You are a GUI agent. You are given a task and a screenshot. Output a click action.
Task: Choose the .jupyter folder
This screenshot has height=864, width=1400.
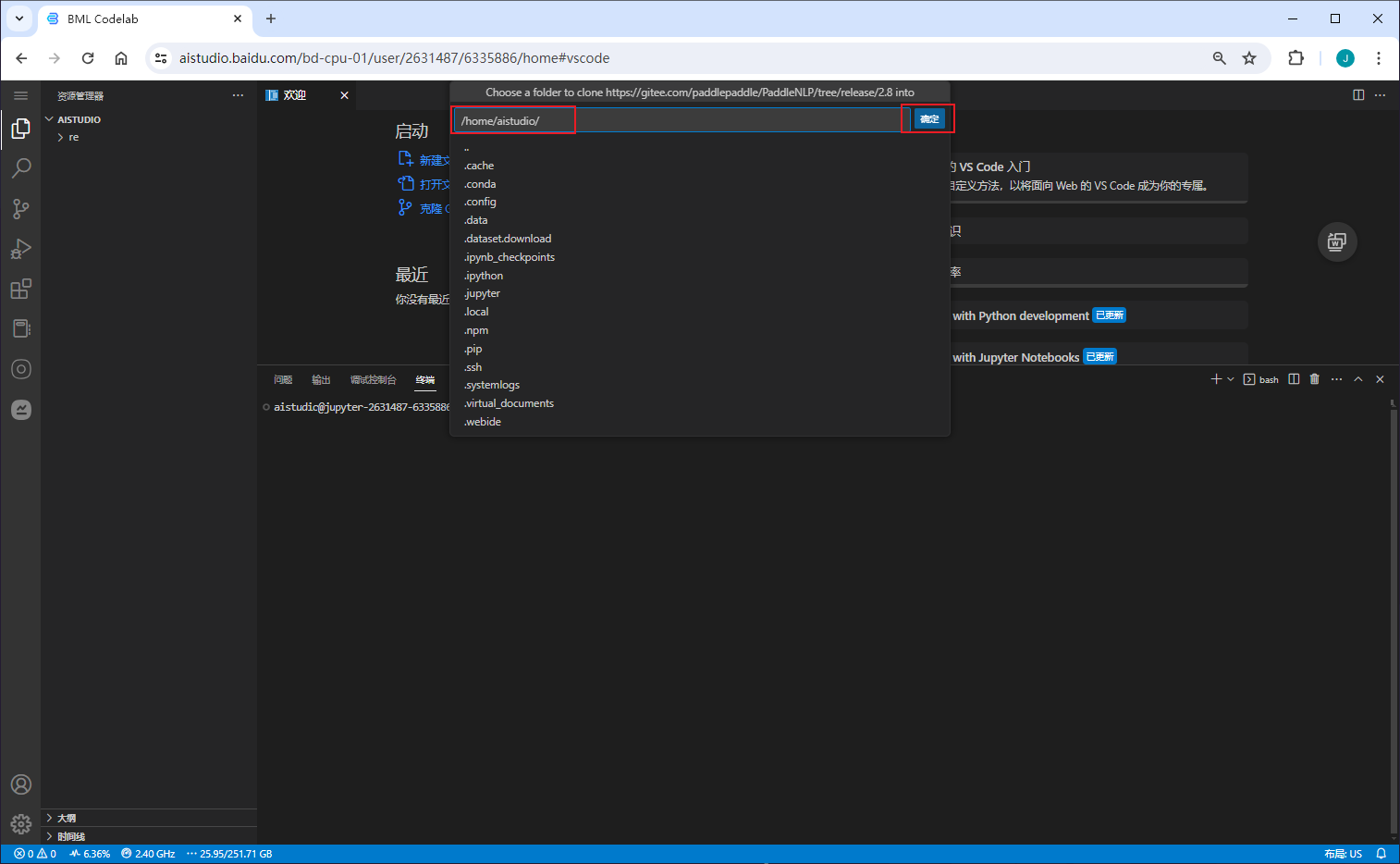click(x=700, y=293)
